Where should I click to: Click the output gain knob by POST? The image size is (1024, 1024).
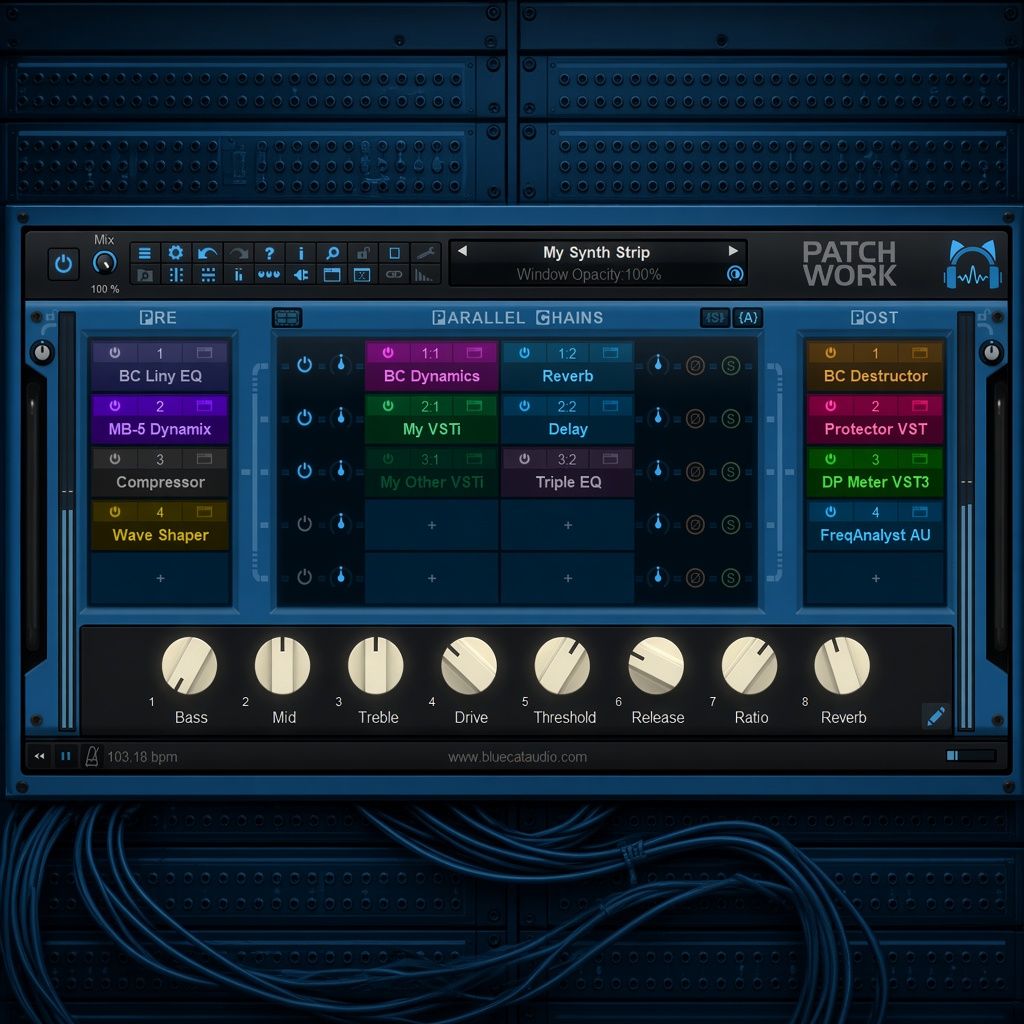click(991, 353)
